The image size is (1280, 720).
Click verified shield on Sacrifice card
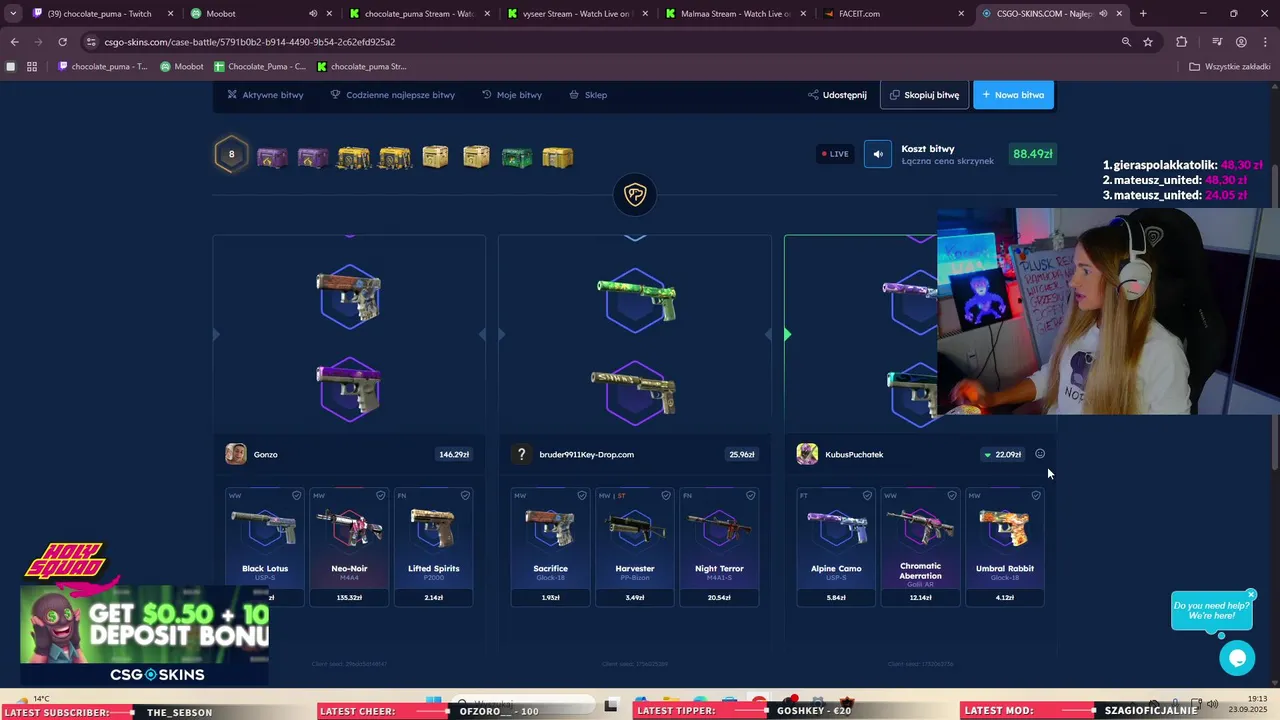[x=582, y=495]
